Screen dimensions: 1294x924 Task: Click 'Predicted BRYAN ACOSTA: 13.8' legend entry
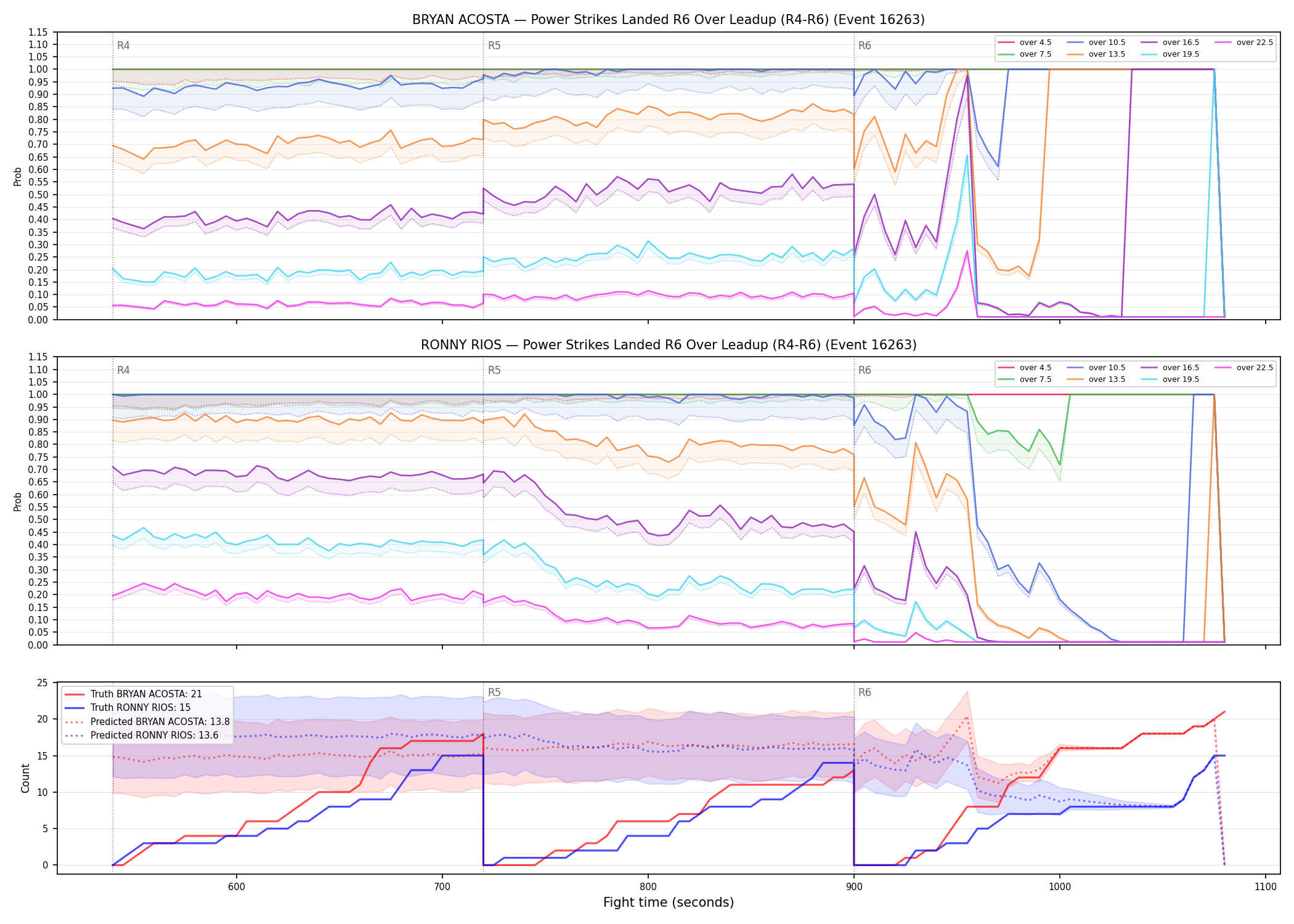[147, 722]
